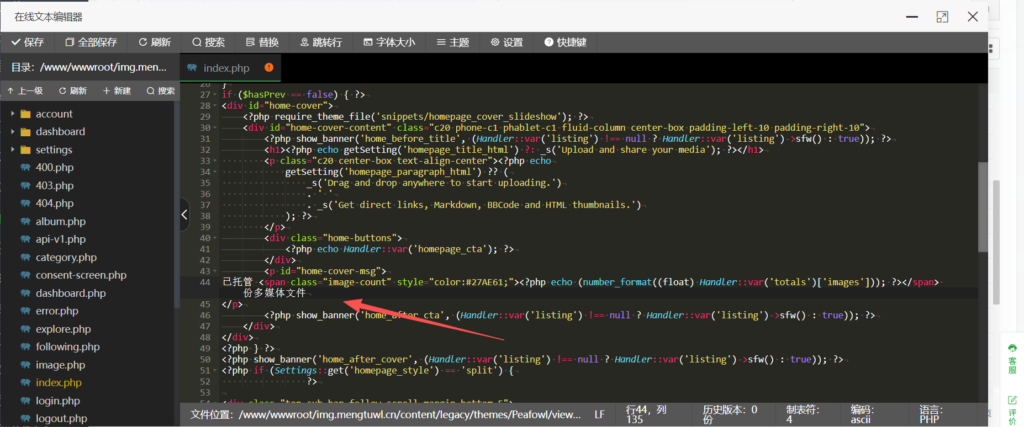Click the editor's vertical scrollbar

983,207
